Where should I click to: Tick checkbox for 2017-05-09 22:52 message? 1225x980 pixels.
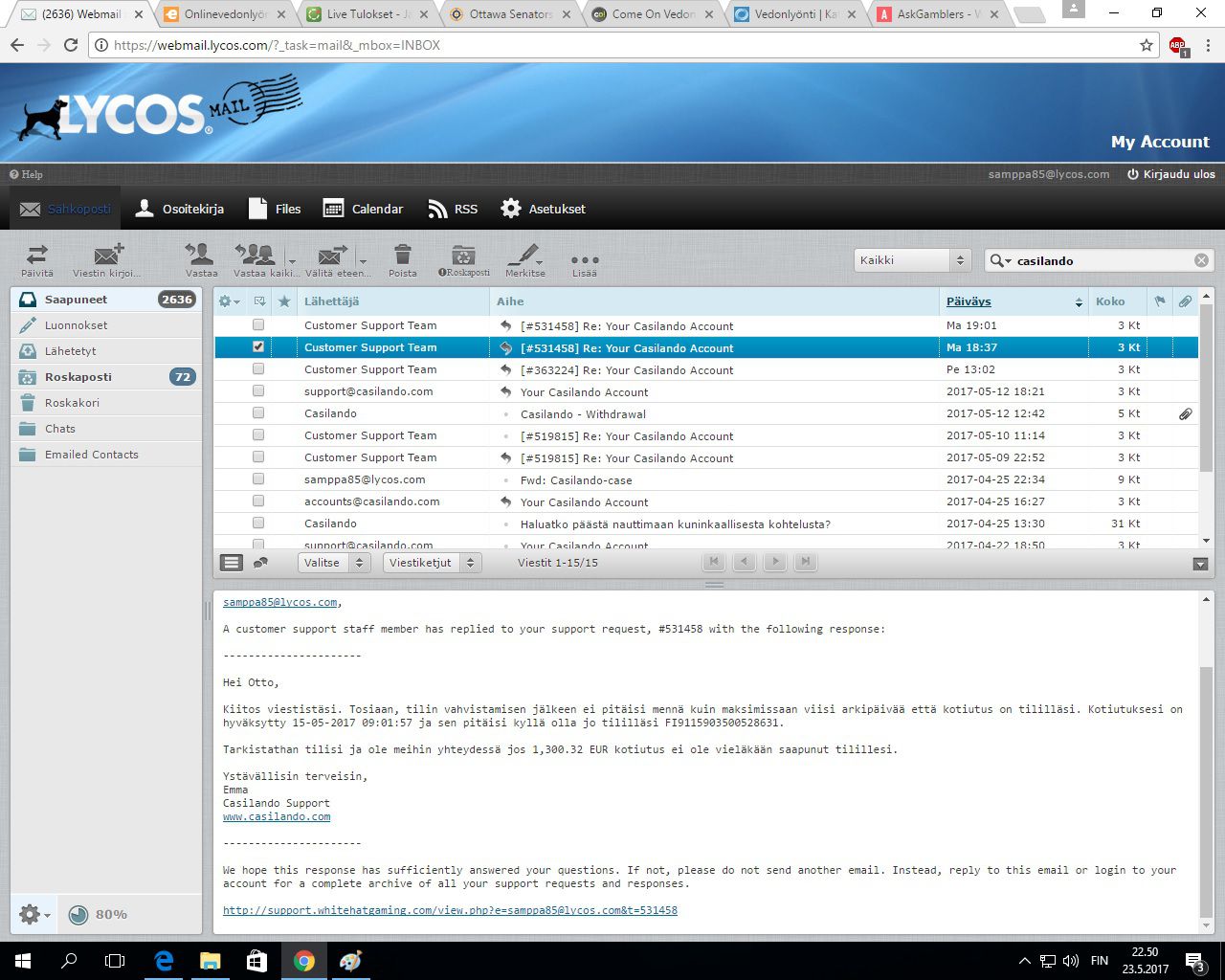point(258,457)
